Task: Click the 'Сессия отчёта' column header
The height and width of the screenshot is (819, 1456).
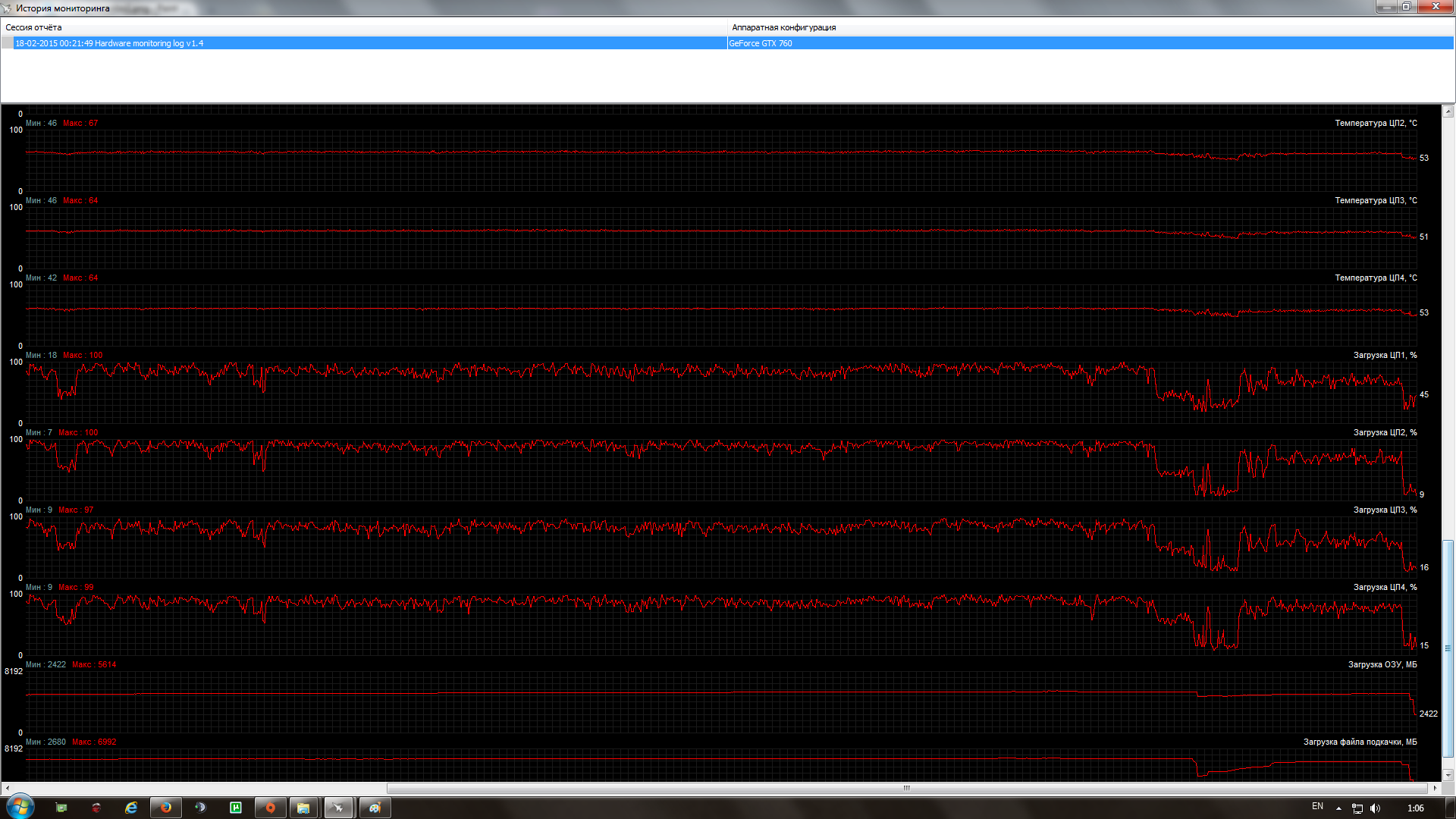Action: tap(34, 27)
